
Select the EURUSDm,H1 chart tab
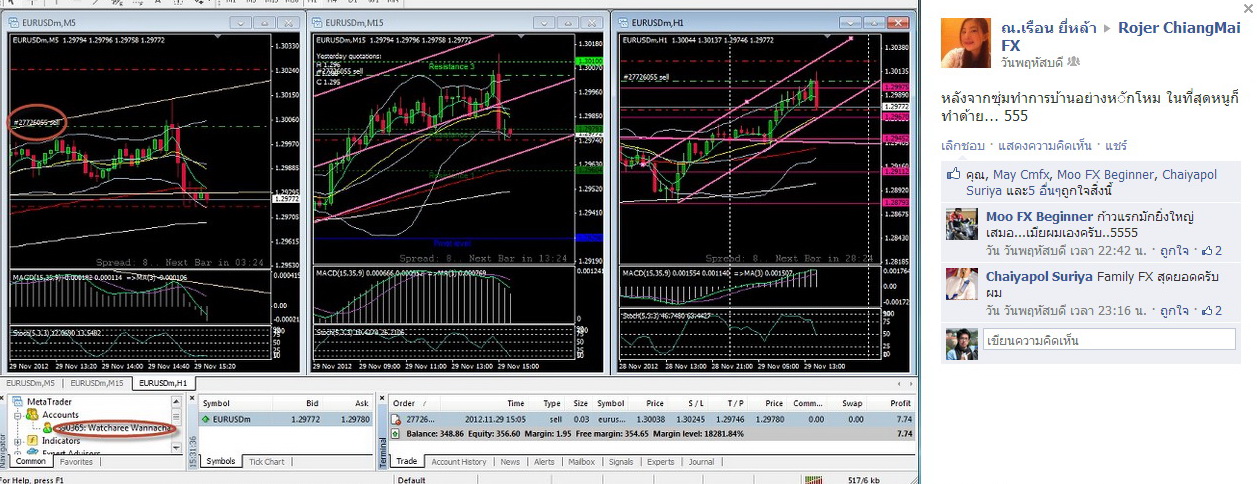pos(163,383)
